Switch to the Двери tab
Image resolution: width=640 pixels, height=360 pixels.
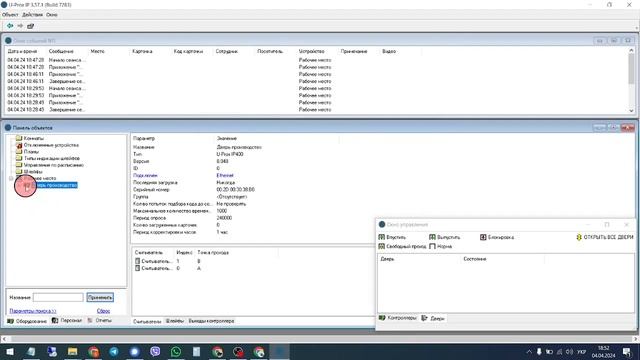[x=433, y=318]
